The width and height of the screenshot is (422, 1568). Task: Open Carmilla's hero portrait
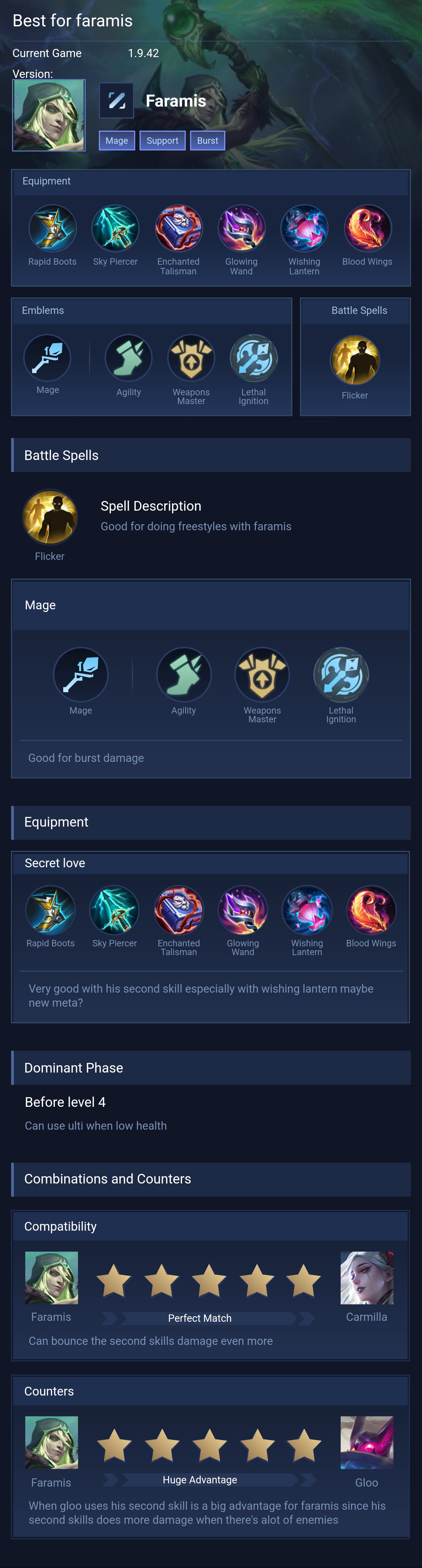click(367, 1278)
